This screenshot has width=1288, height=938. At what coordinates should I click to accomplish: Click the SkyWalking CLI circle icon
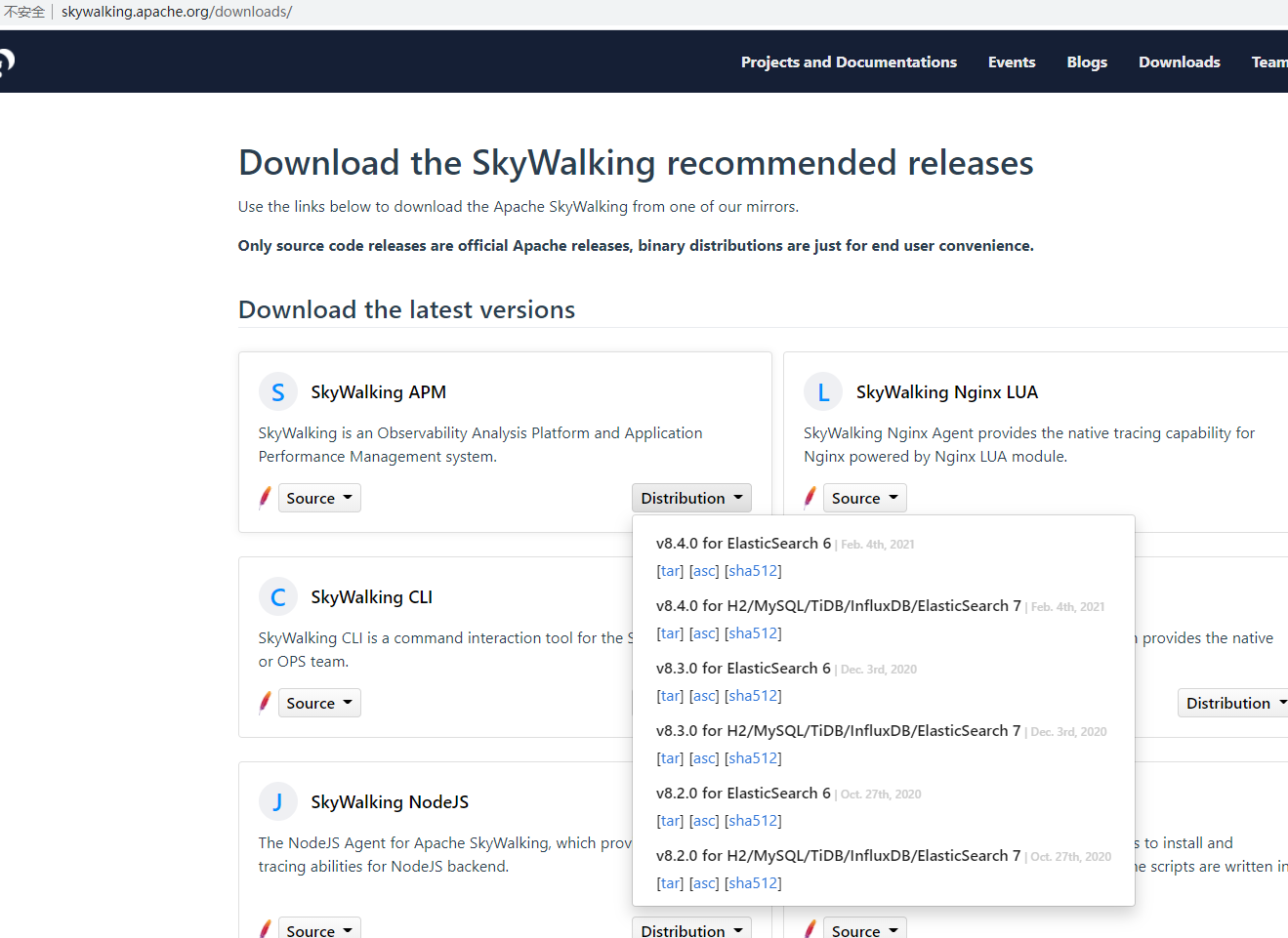[278, 595]
